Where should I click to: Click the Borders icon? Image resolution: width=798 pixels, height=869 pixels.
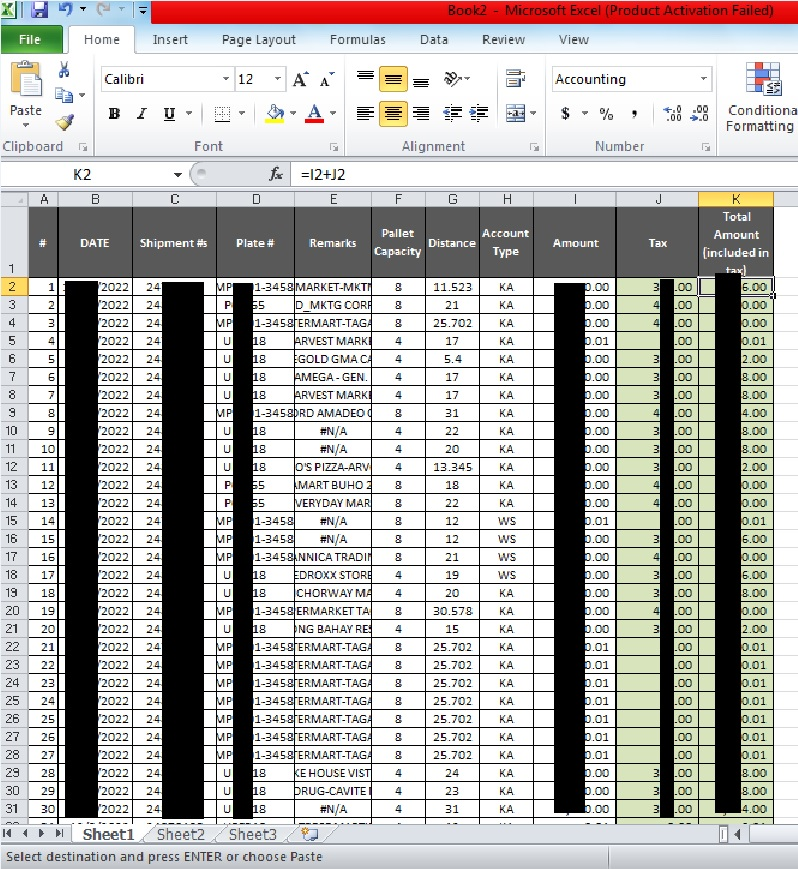click(222, 114)
